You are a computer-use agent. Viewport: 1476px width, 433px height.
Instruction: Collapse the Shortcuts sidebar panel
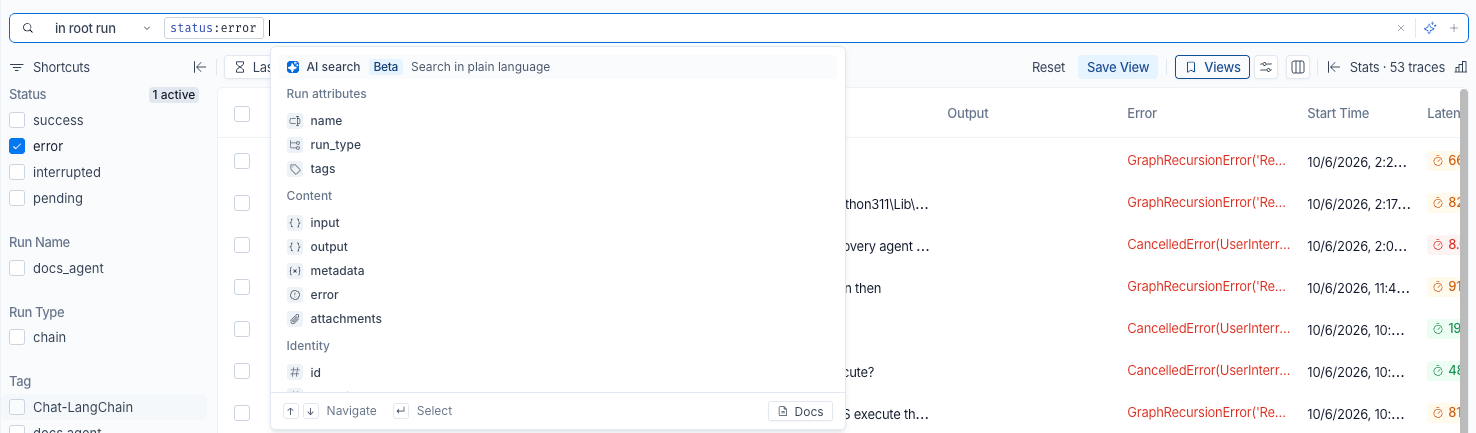pyautogui.click(x=200, y=67)
